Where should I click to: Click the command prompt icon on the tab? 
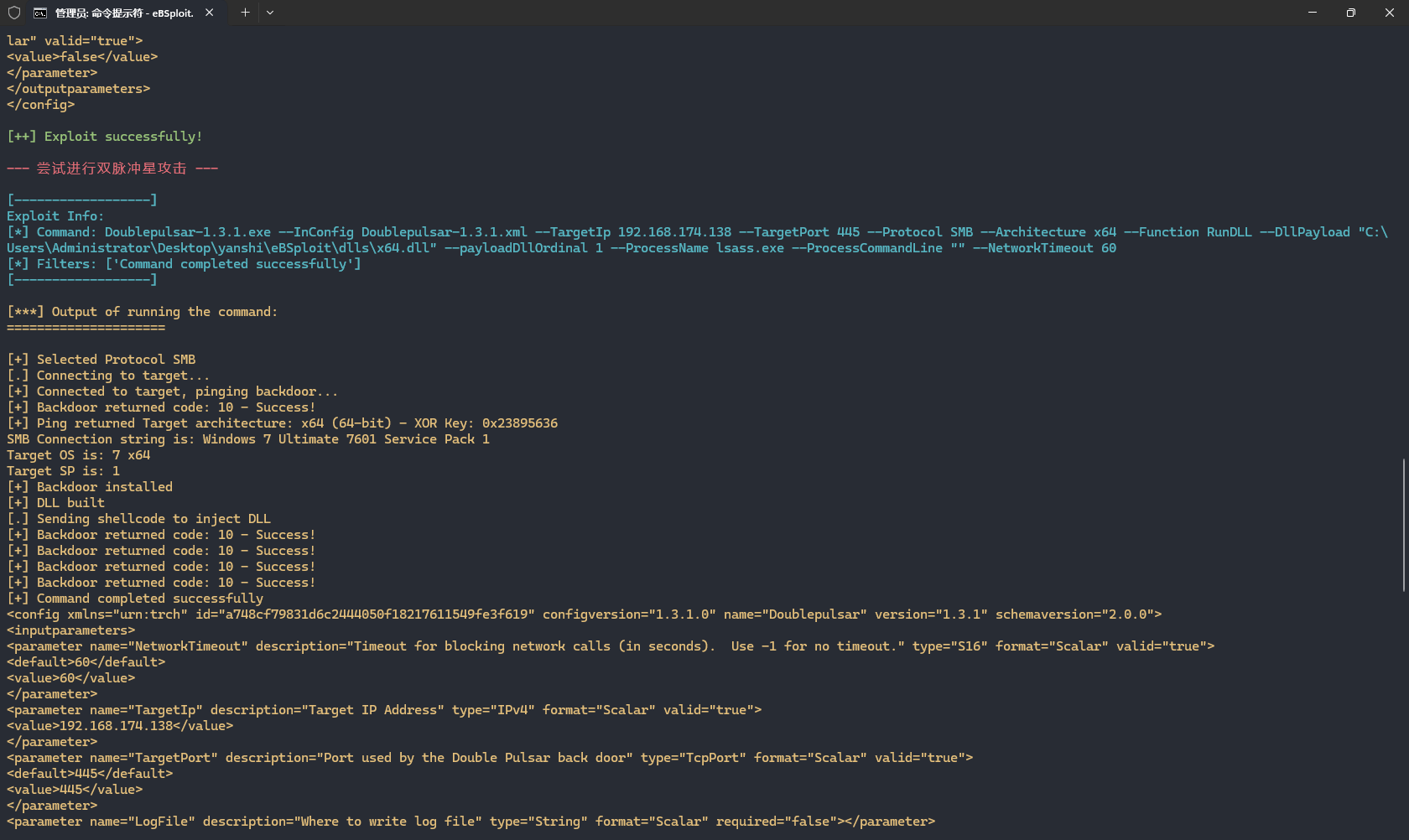point(40,13)
